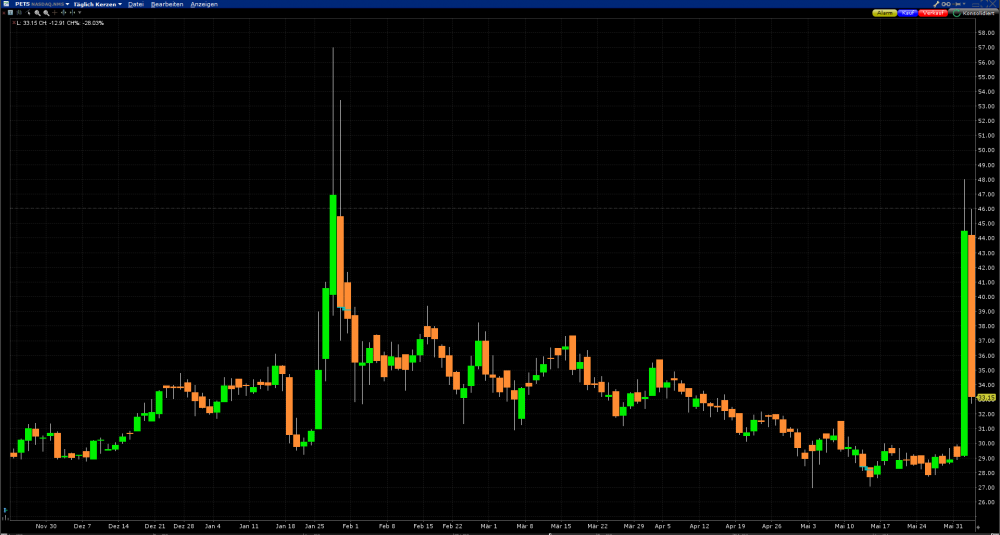1000x535 pixels.
Task: Click the zoom out magnifier icon
Action: point(47,13)
